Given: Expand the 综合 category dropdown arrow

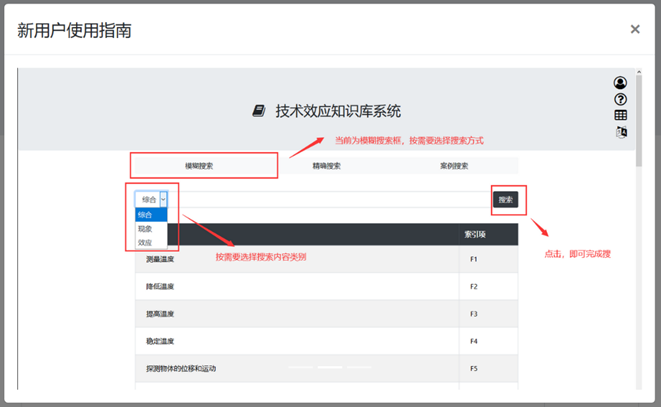Looking at the screenshot, I should [x=163, y=199].
